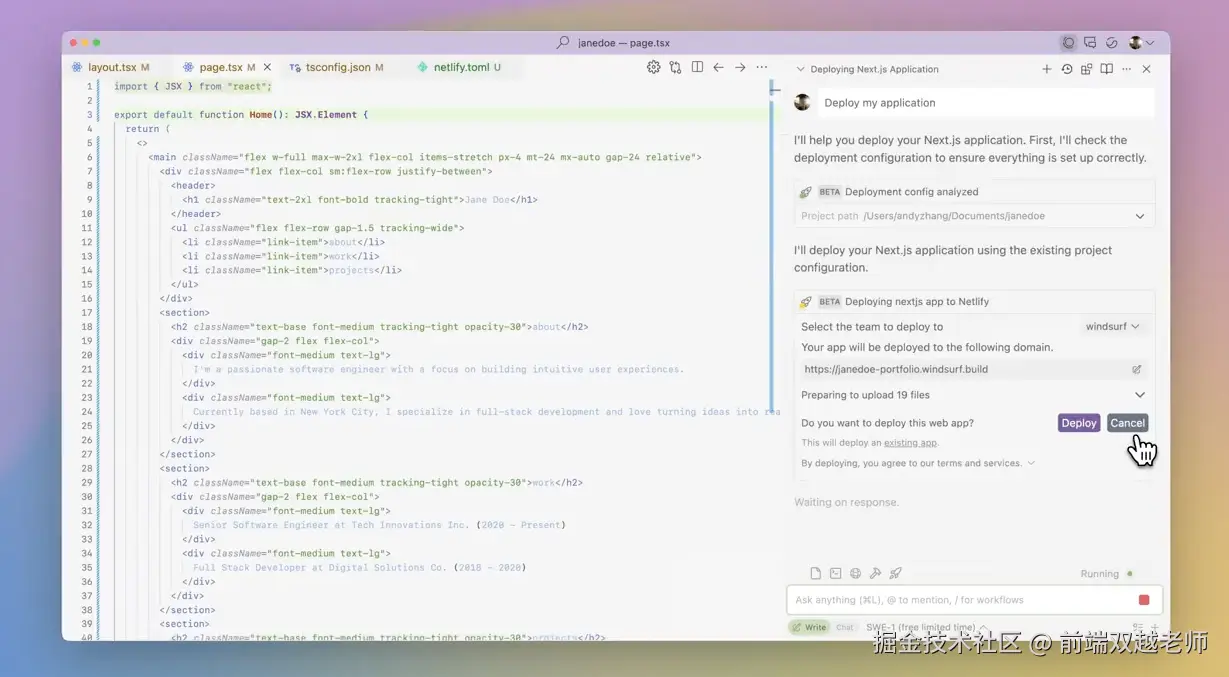Toggle the Cascade panel icon in title bar
The image size is (1229, 677).
pos(1069,43)
